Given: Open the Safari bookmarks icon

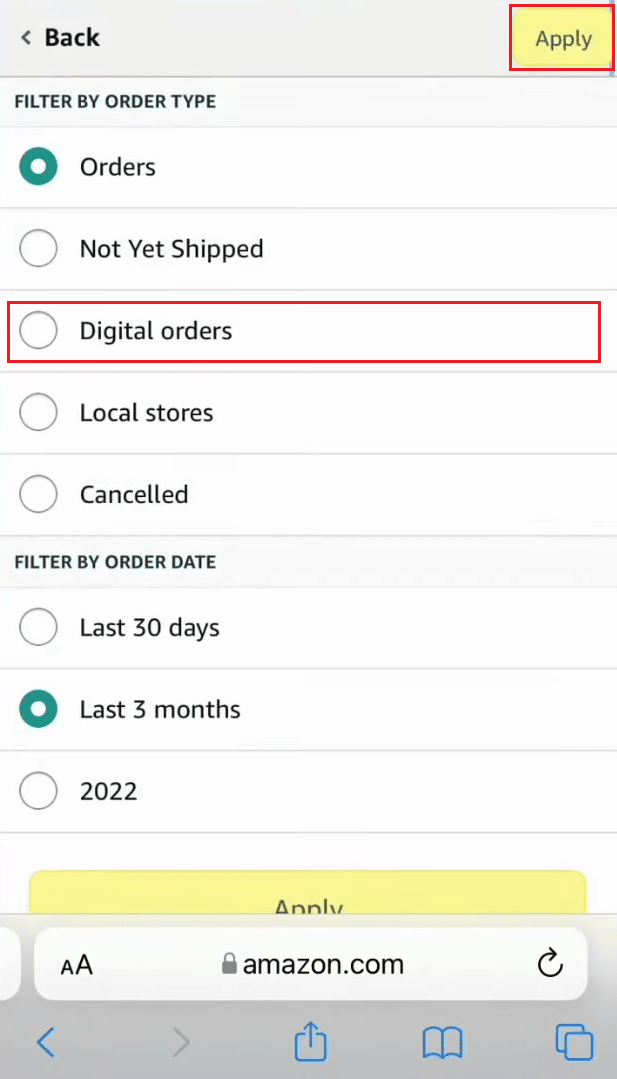Looking at the screenshot, I should tap(442, 1042).
